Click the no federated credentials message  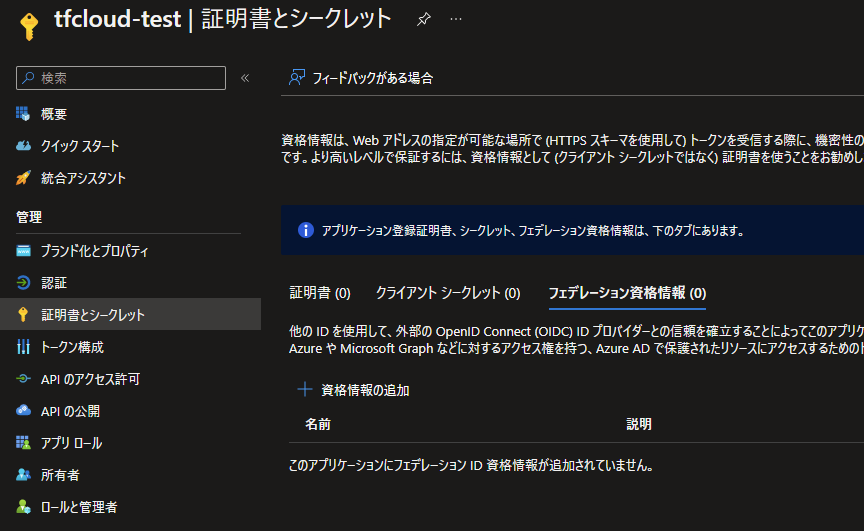tap(472, 465)
